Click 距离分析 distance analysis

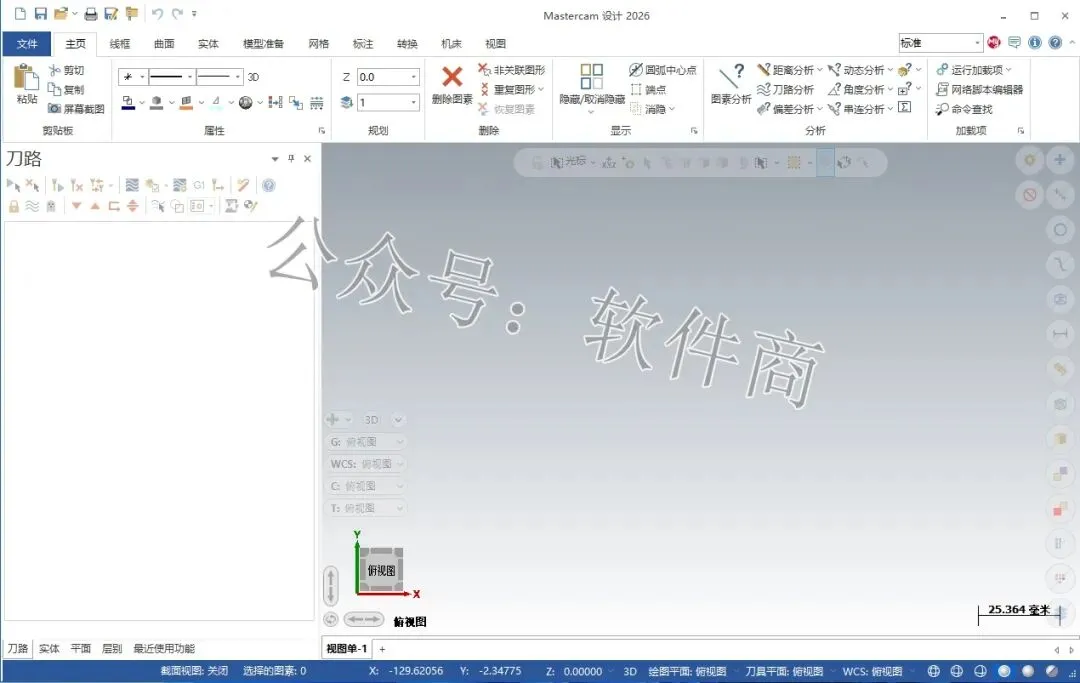[x=786, y=70]
